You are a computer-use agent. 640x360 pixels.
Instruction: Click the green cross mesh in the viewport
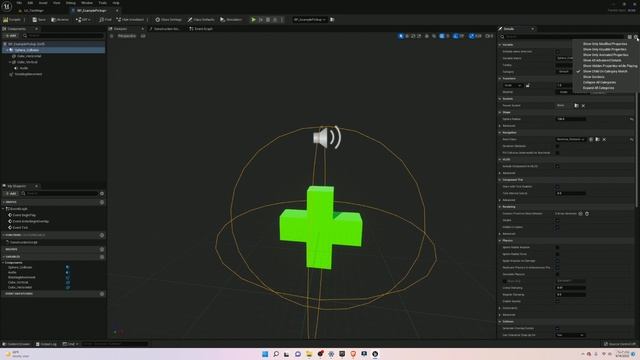coord(320,227)
